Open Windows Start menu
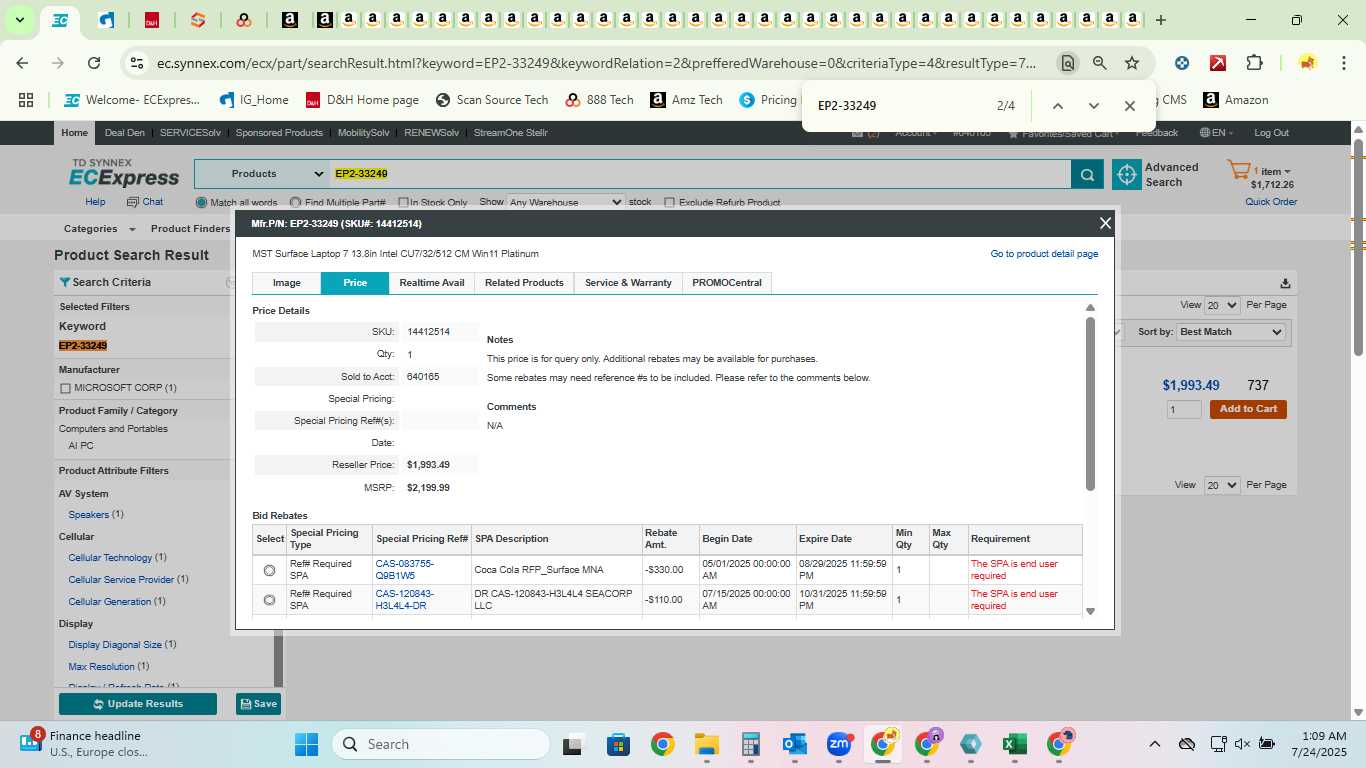 [x=306, y=744]
